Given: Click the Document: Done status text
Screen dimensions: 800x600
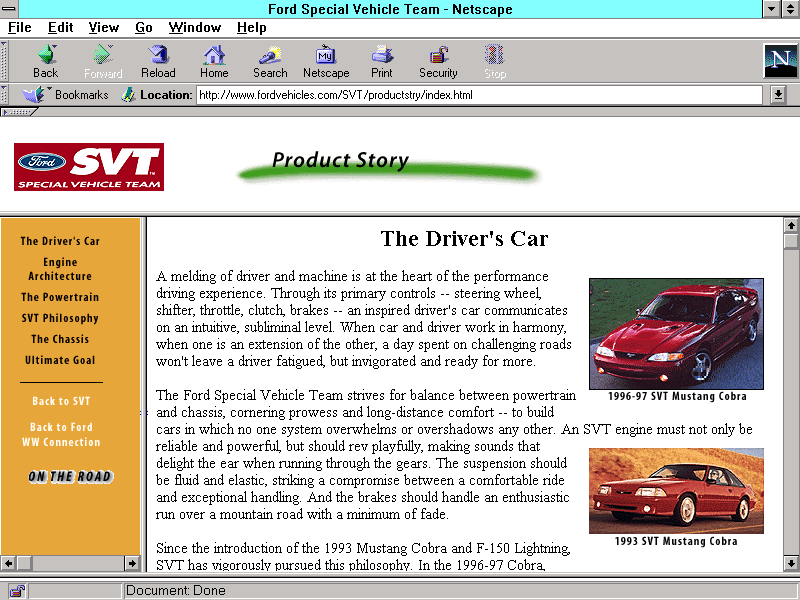Looking at the screenshot, I should (176, 591).
